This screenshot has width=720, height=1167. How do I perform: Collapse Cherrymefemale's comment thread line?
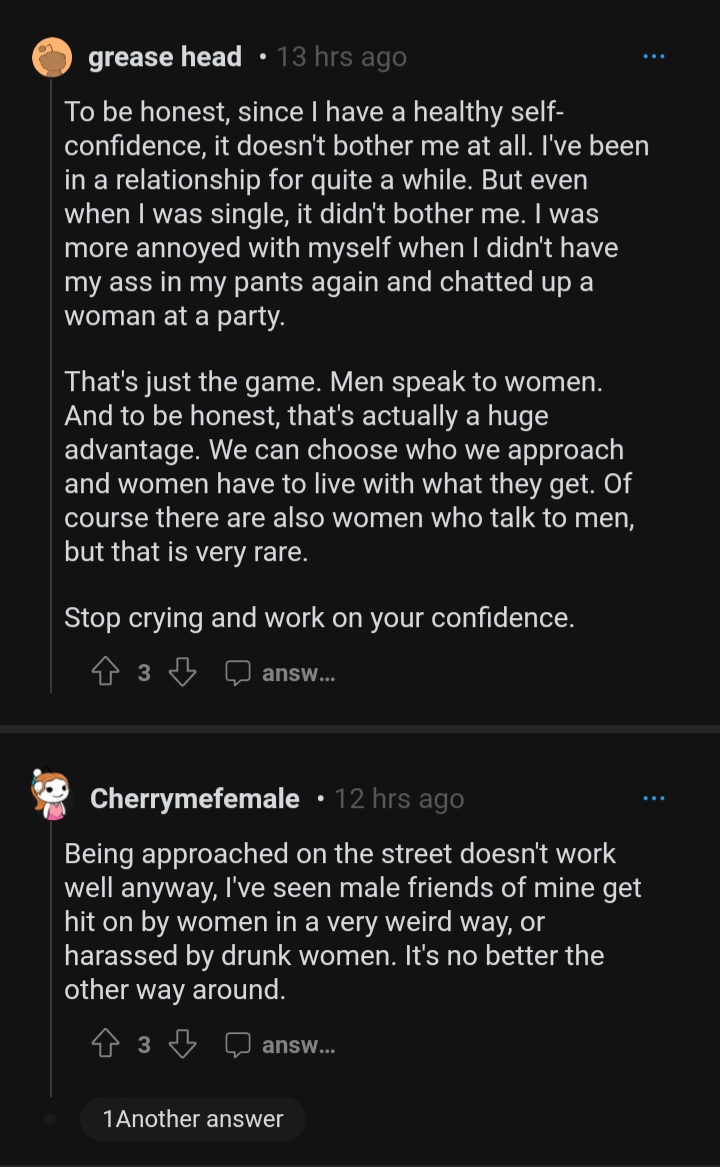click(x=51, y=959)
